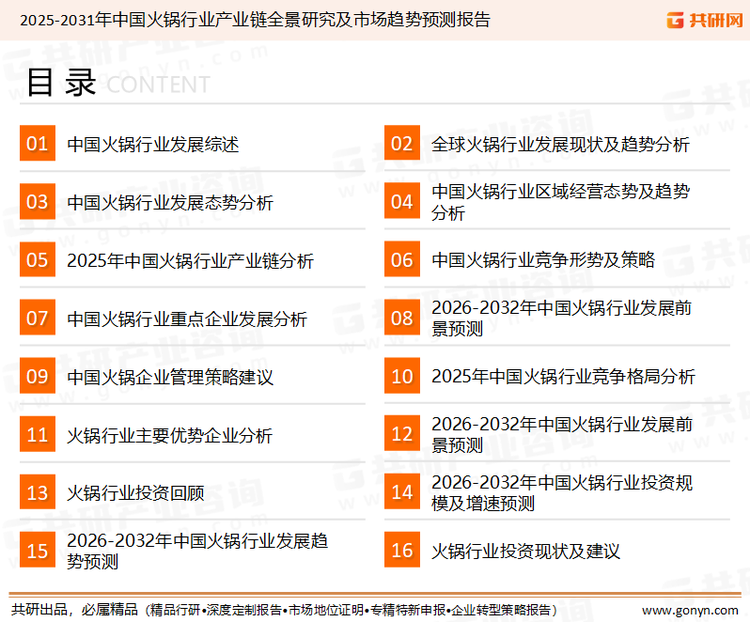Select chapter 中国火锅行业发展态势分析
Screen dimensions: 750x622
[170, 202]
